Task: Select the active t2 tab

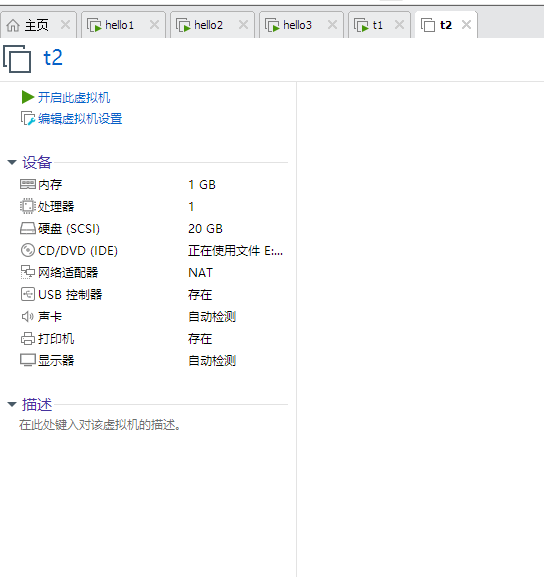Action: pos(446,25)
